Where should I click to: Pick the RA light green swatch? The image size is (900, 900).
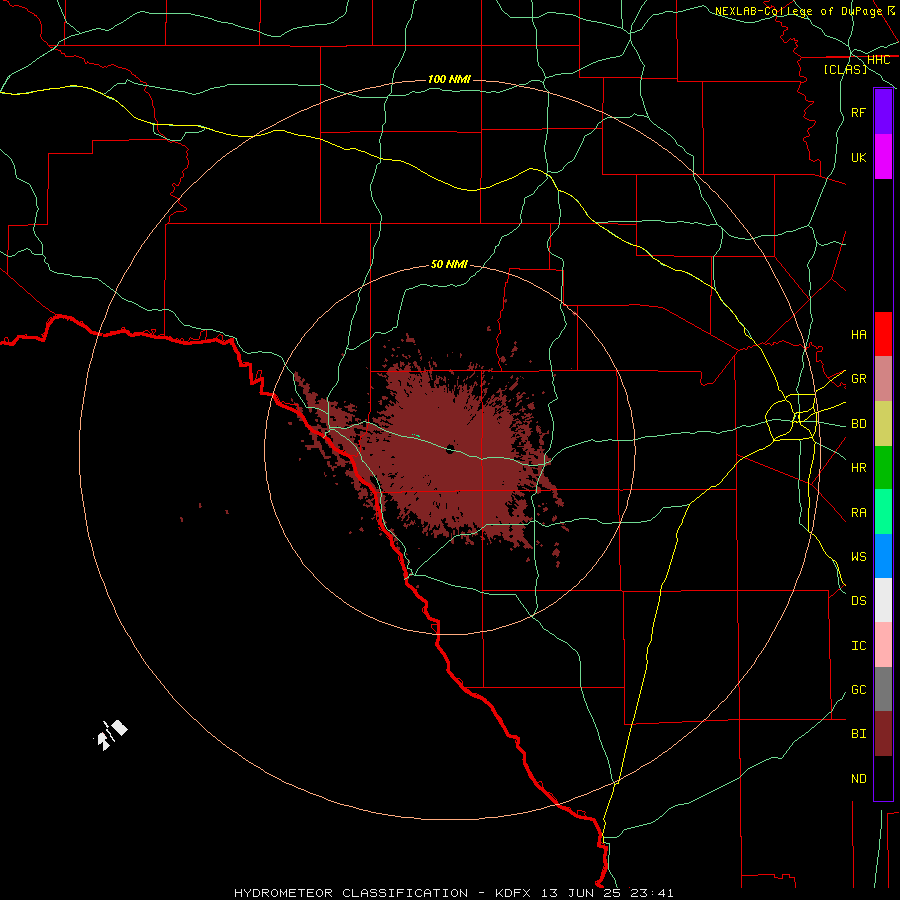[883, 512]
